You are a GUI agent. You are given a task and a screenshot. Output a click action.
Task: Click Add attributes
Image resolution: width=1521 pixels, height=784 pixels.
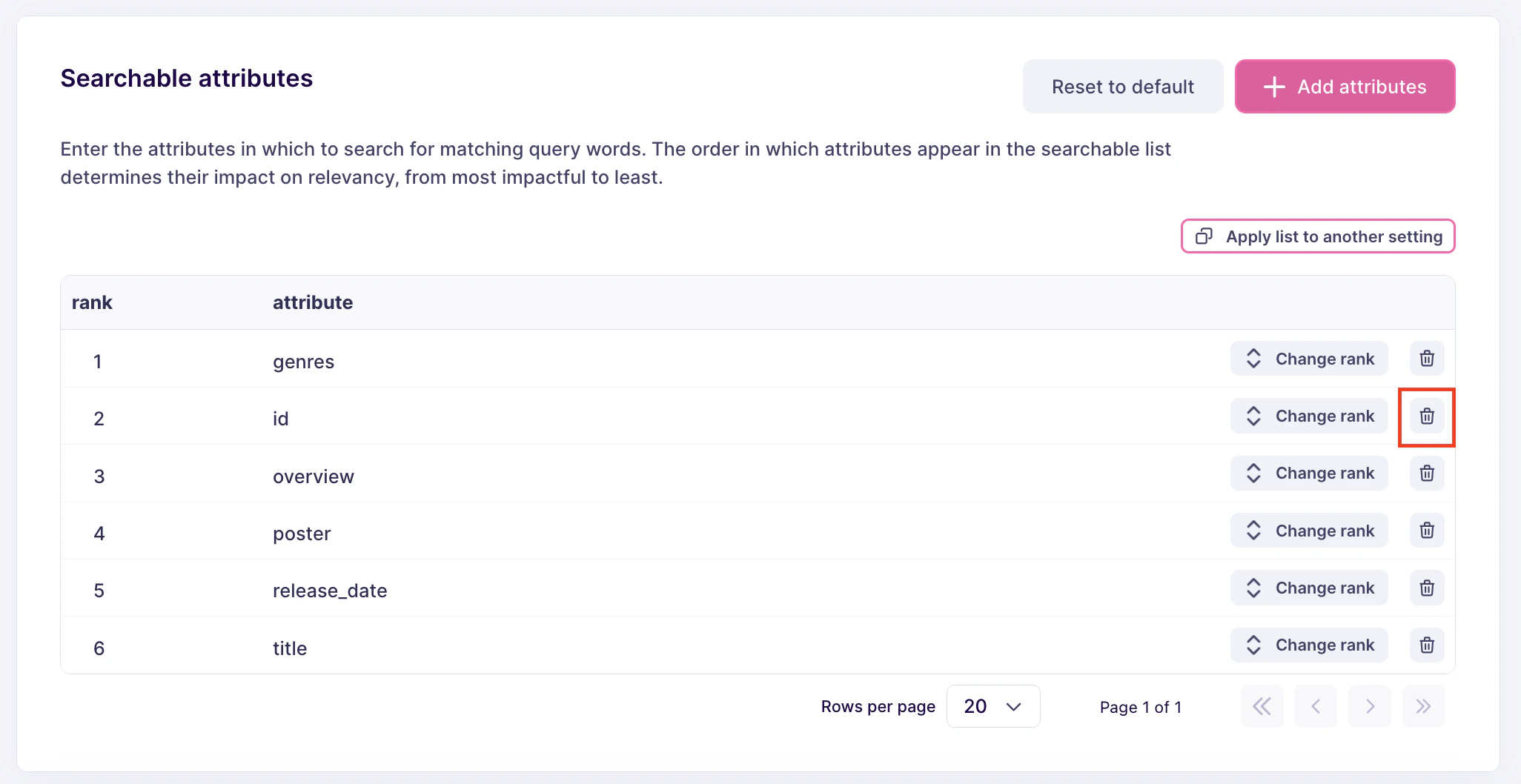click(1344, 87)
